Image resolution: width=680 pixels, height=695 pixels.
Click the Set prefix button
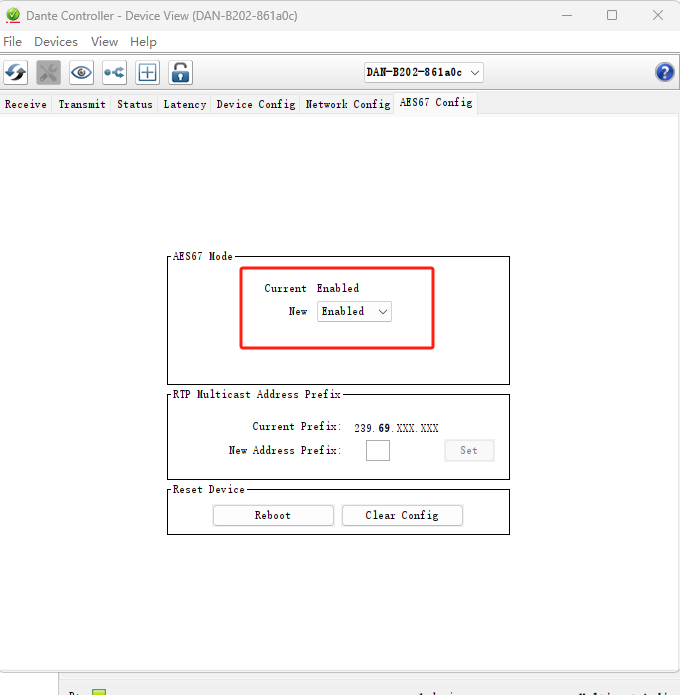coord(469,451)
